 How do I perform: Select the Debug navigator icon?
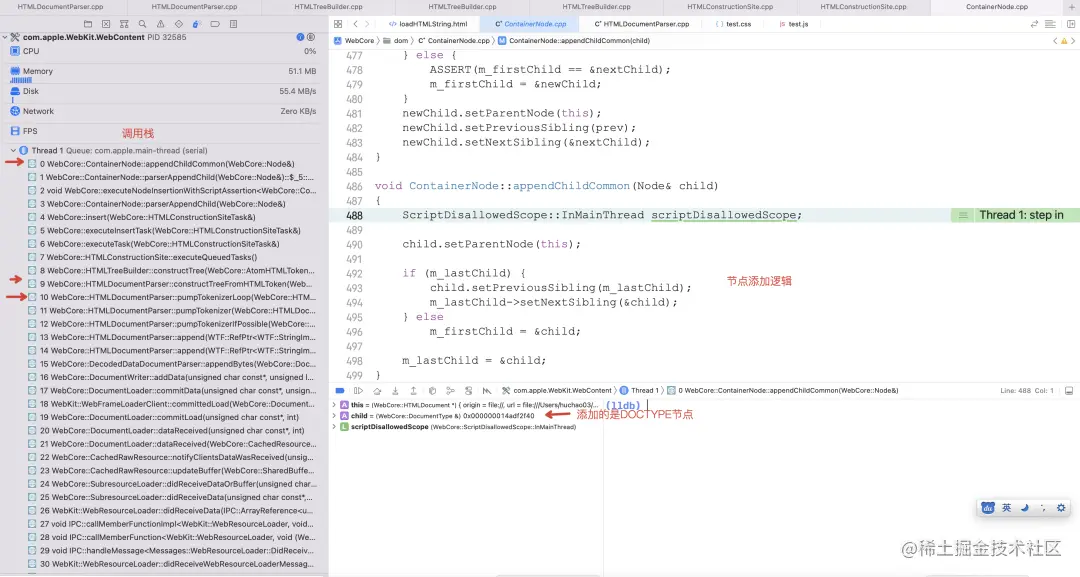[196, 24]
